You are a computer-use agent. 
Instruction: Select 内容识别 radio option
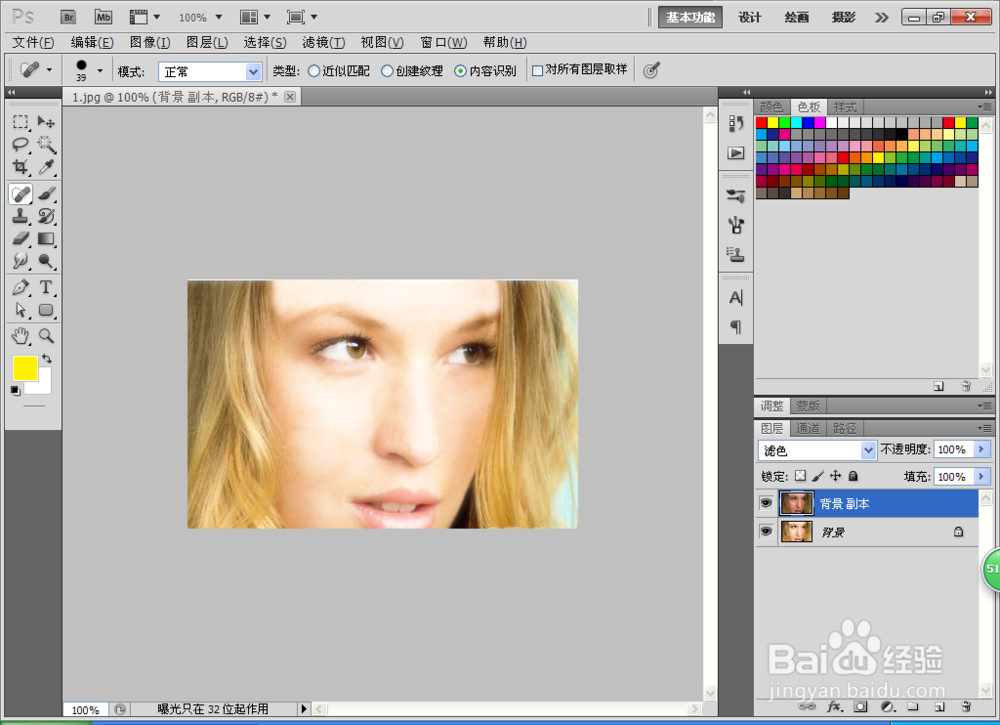(460, 71)
